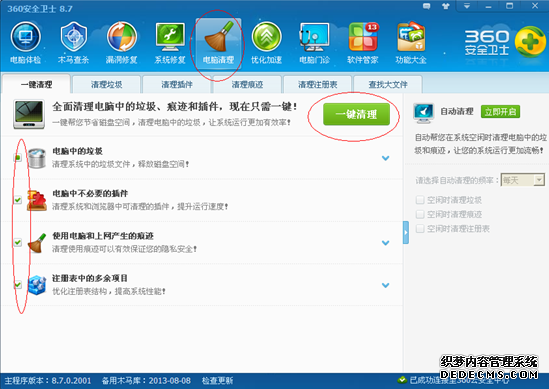The image size is (549, 389).
Task: Click 备用木马库 2013-08-08 text
Action: [146, 381]
